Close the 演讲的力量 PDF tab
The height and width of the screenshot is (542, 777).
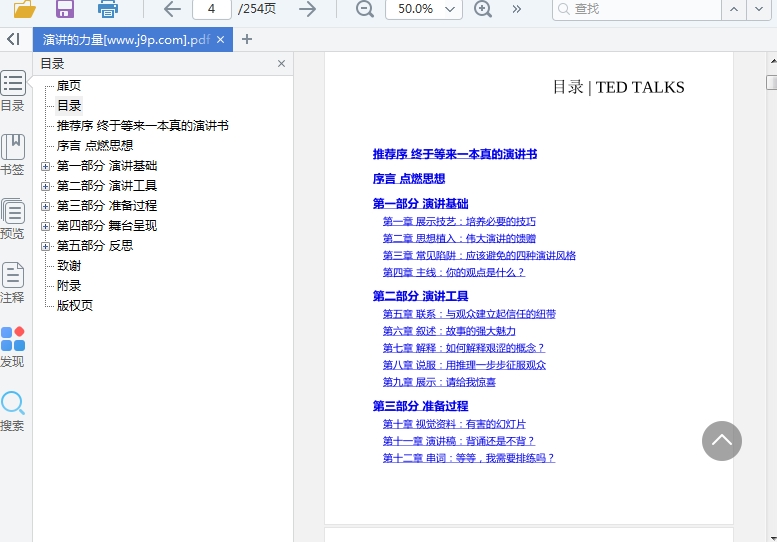[221, 40]
